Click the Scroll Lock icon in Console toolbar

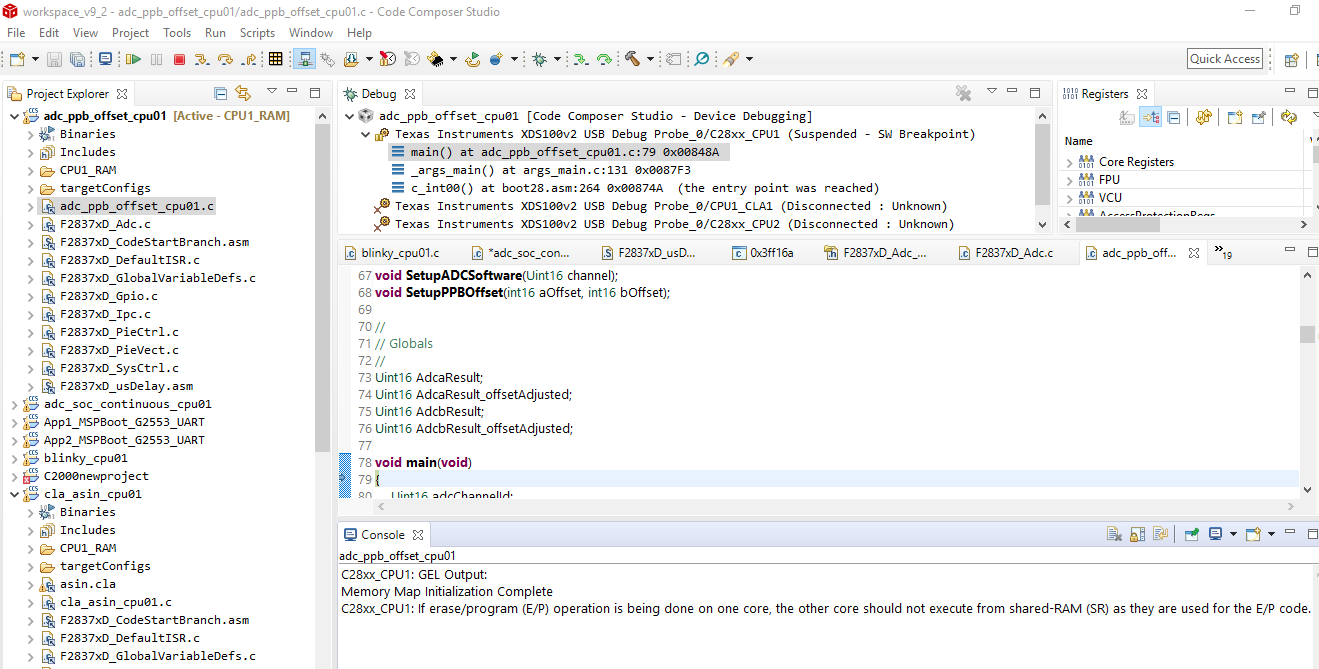click(1137, 534)
